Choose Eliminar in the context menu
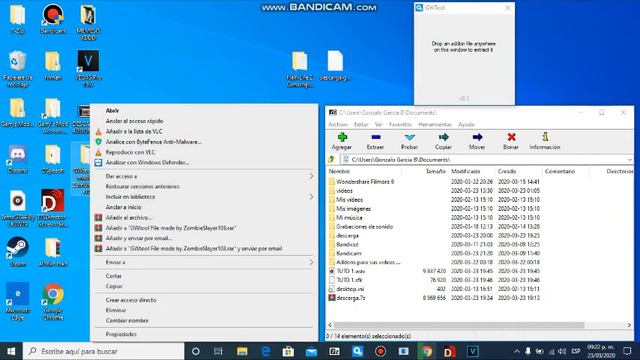 pyautogui.click(x=204, y=310)
